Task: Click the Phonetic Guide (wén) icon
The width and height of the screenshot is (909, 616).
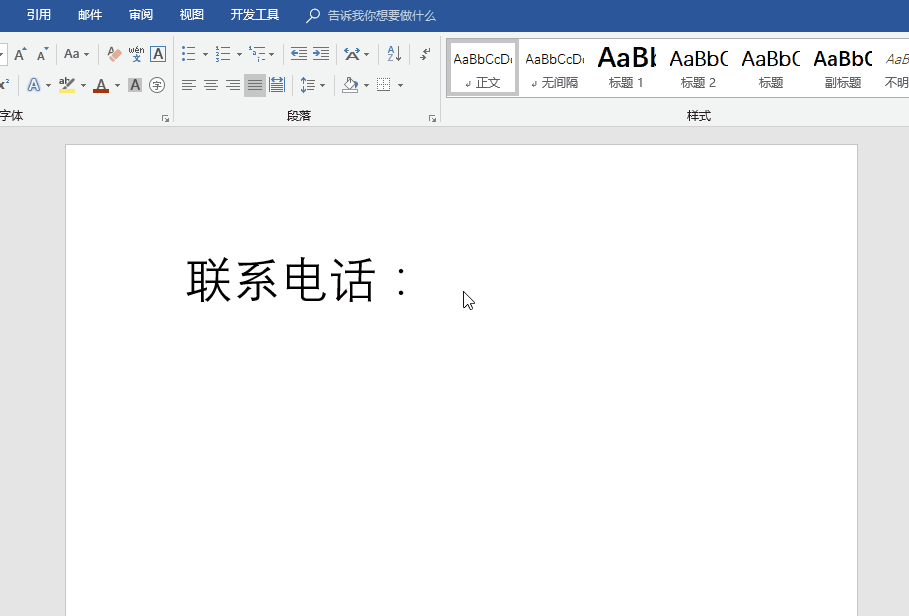Action: click(x=136, y=54)
